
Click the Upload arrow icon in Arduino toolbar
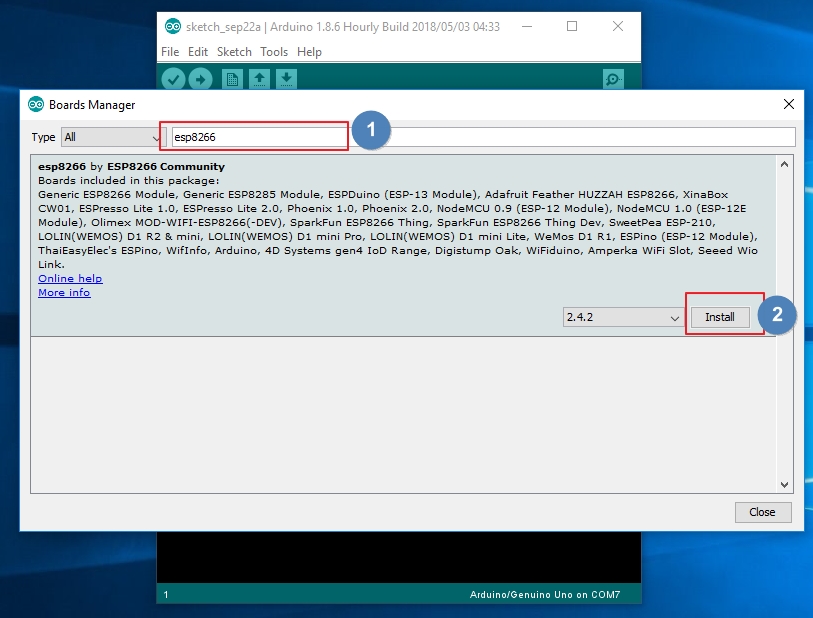coord(201,79)
